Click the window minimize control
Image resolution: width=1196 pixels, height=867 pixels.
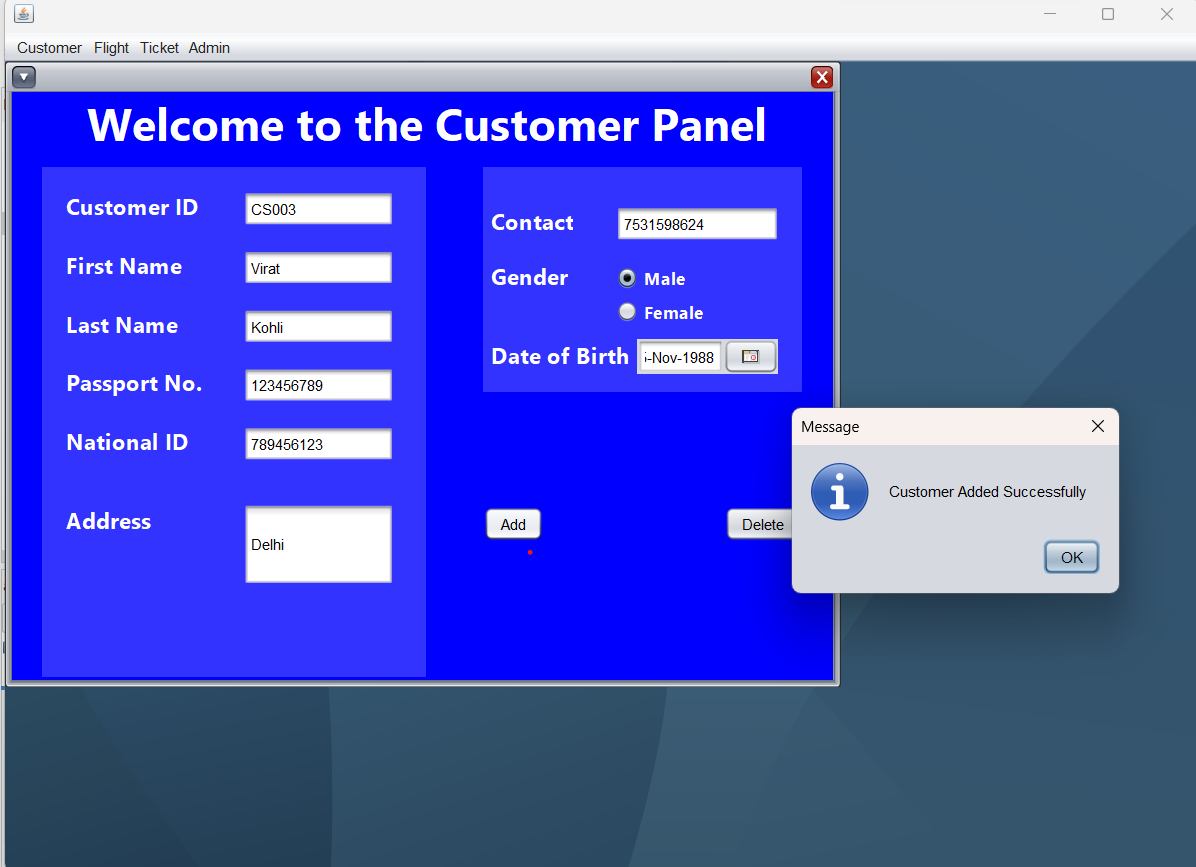click(x=1048, y=14)
